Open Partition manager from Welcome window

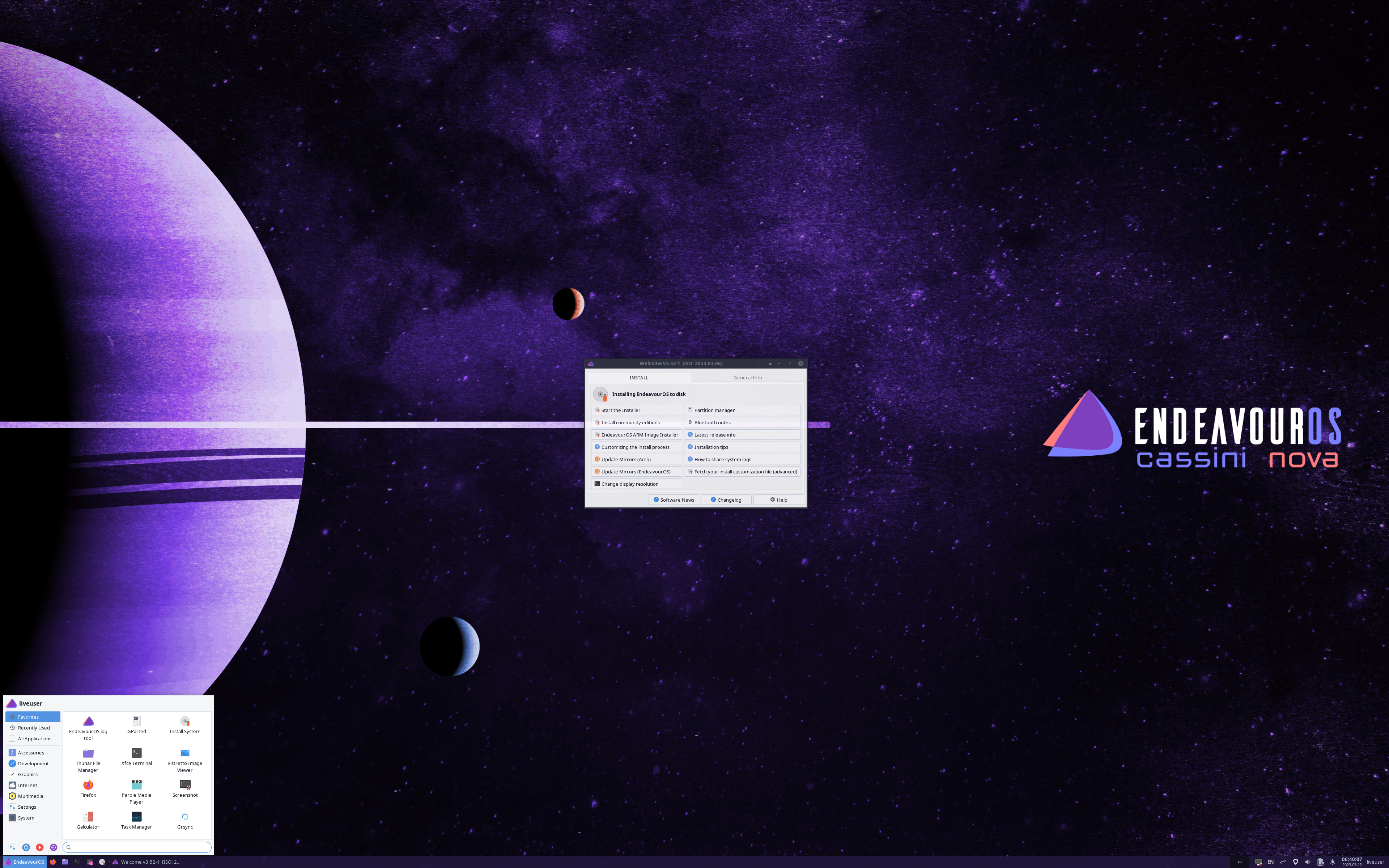click(x=742, y=410)
